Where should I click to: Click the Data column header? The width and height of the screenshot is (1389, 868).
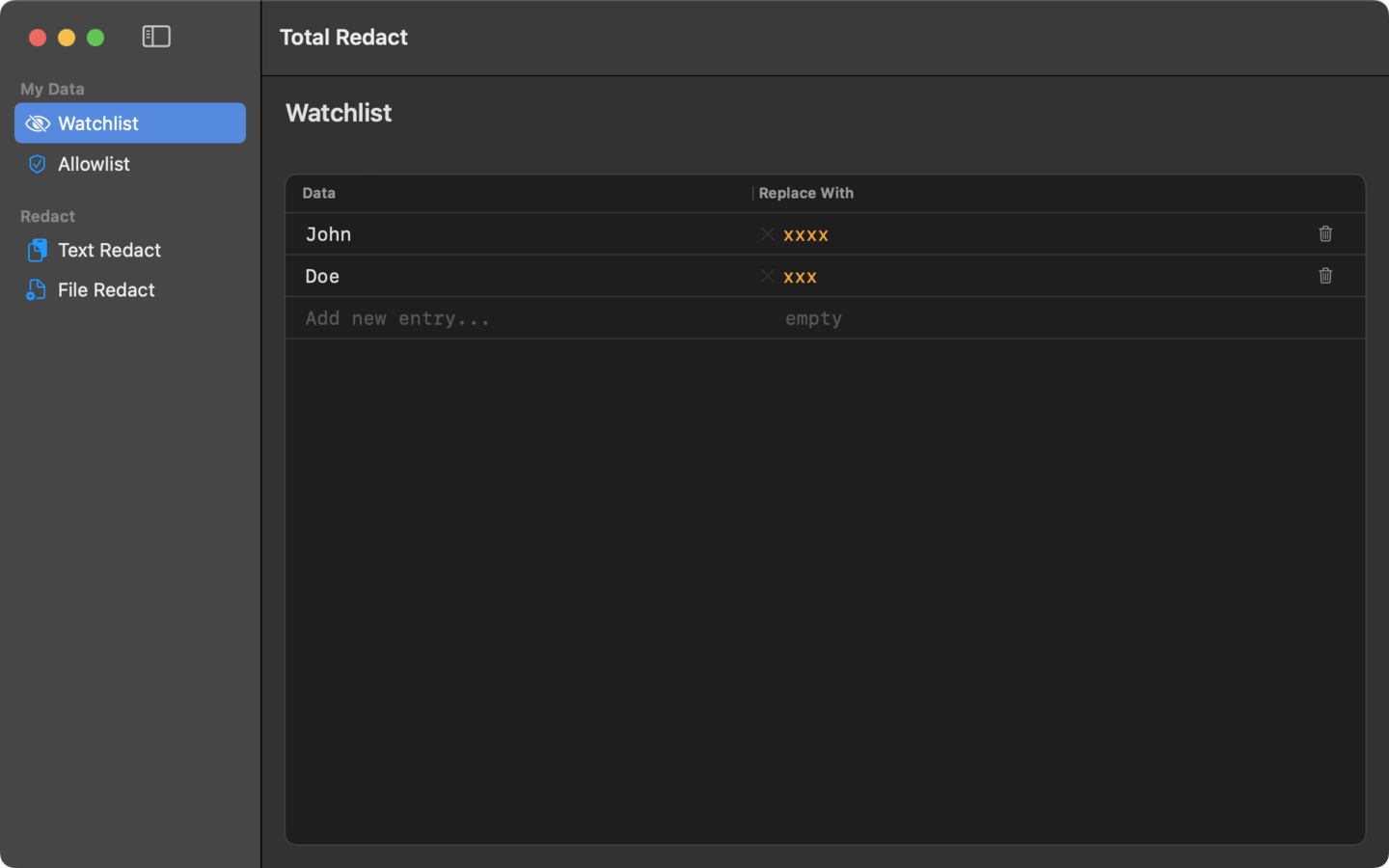(x=319, y=193)
